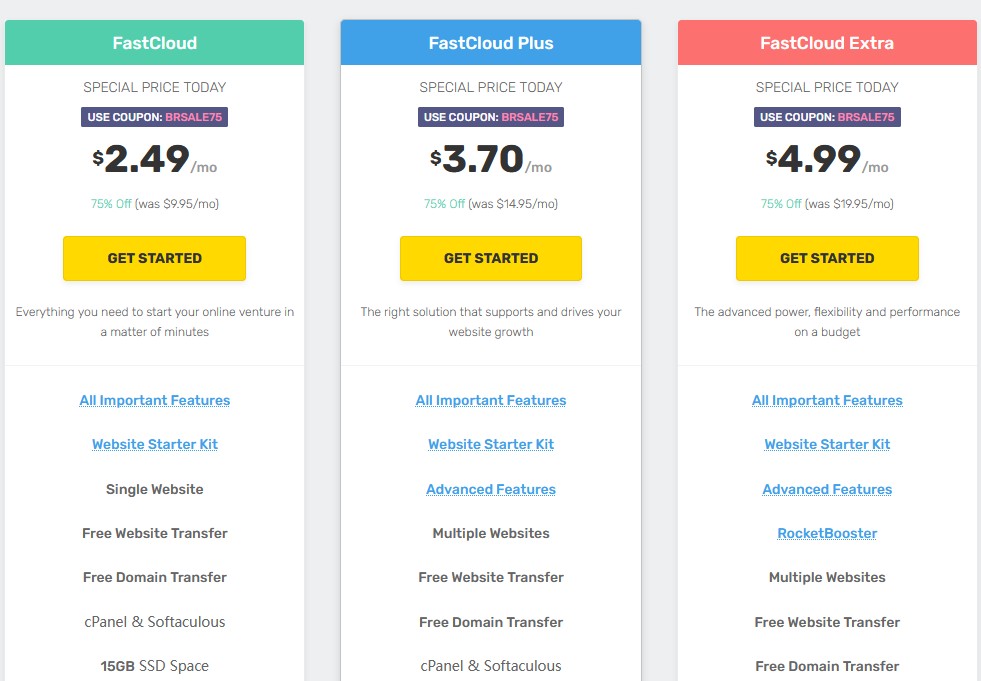
Task: Click GET STARTED under FastCloud Plus plan
Action: click(491, 259)
